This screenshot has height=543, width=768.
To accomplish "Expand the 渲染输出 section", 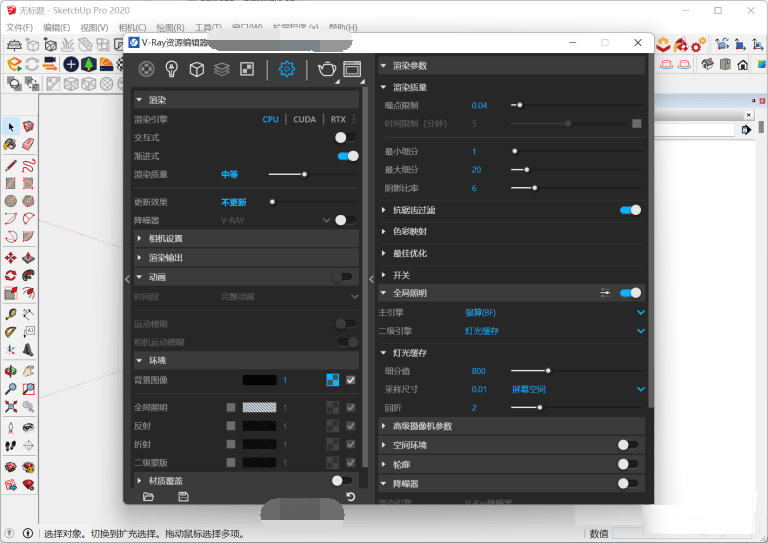I will [x=139, y=258].
